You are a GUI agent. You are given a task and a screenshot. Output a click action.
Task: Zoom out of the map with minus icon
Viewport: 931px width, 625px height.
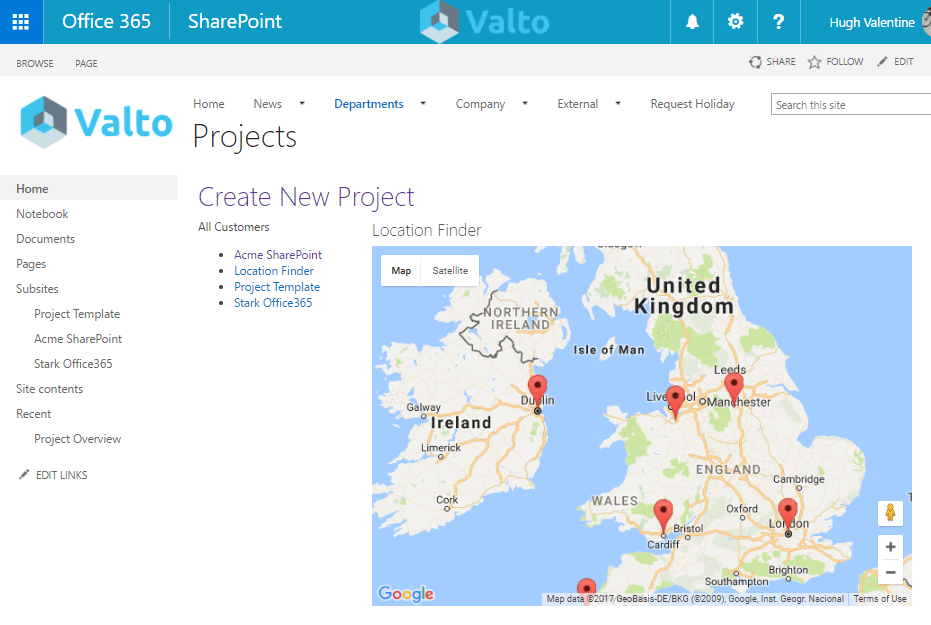tap(889, 571)
